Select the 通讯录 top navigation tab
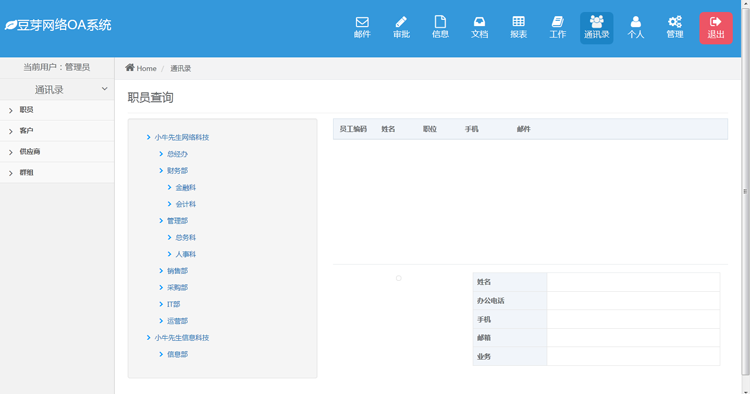Screen dimensions: 750x394 pos(596,28)
